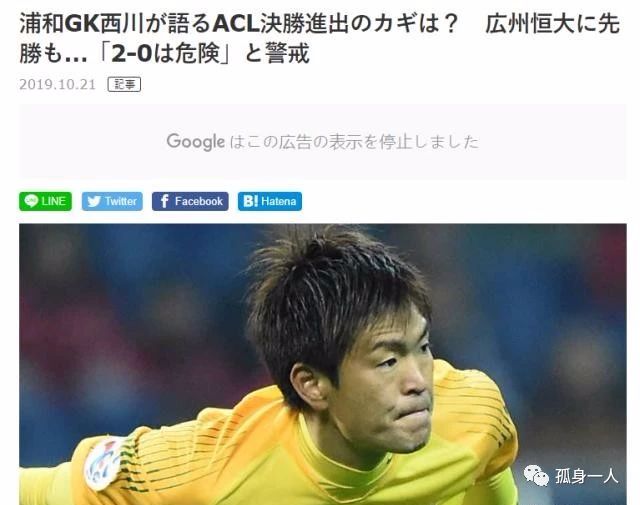Share the article via LINE button

(x=45, y=201)
